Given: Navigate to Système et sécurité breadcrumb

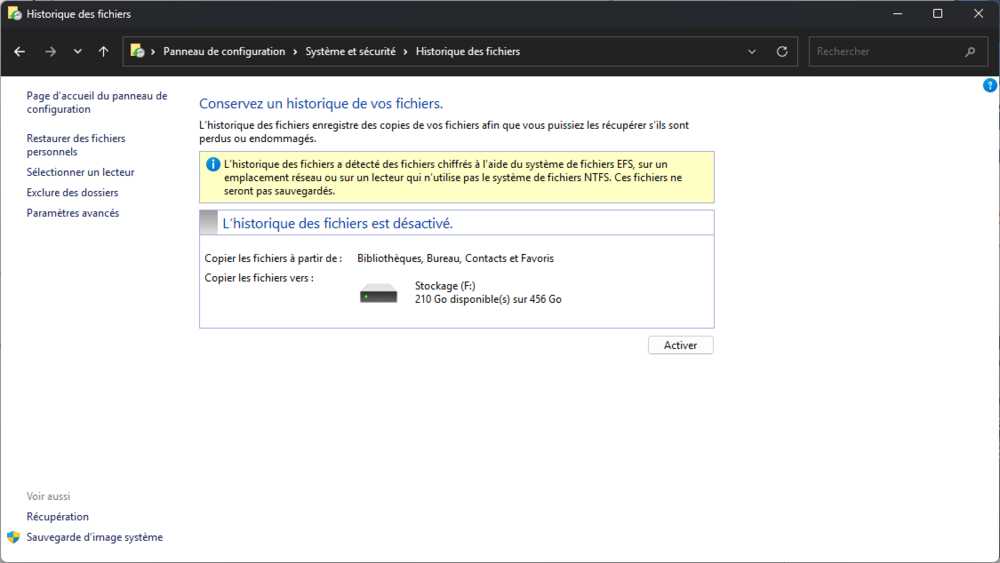Looking at the screenshot, I should [x=350, y=52].
